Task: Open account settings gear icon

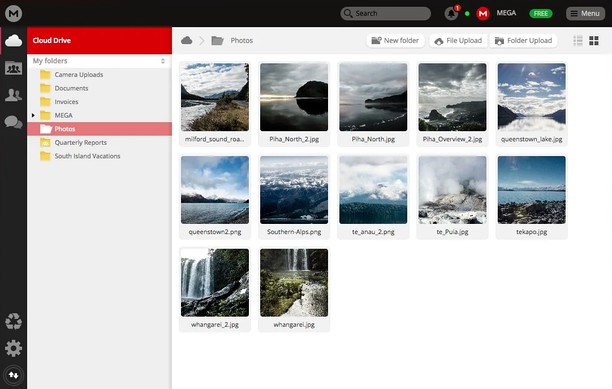Action: click(x=13, y=348)
